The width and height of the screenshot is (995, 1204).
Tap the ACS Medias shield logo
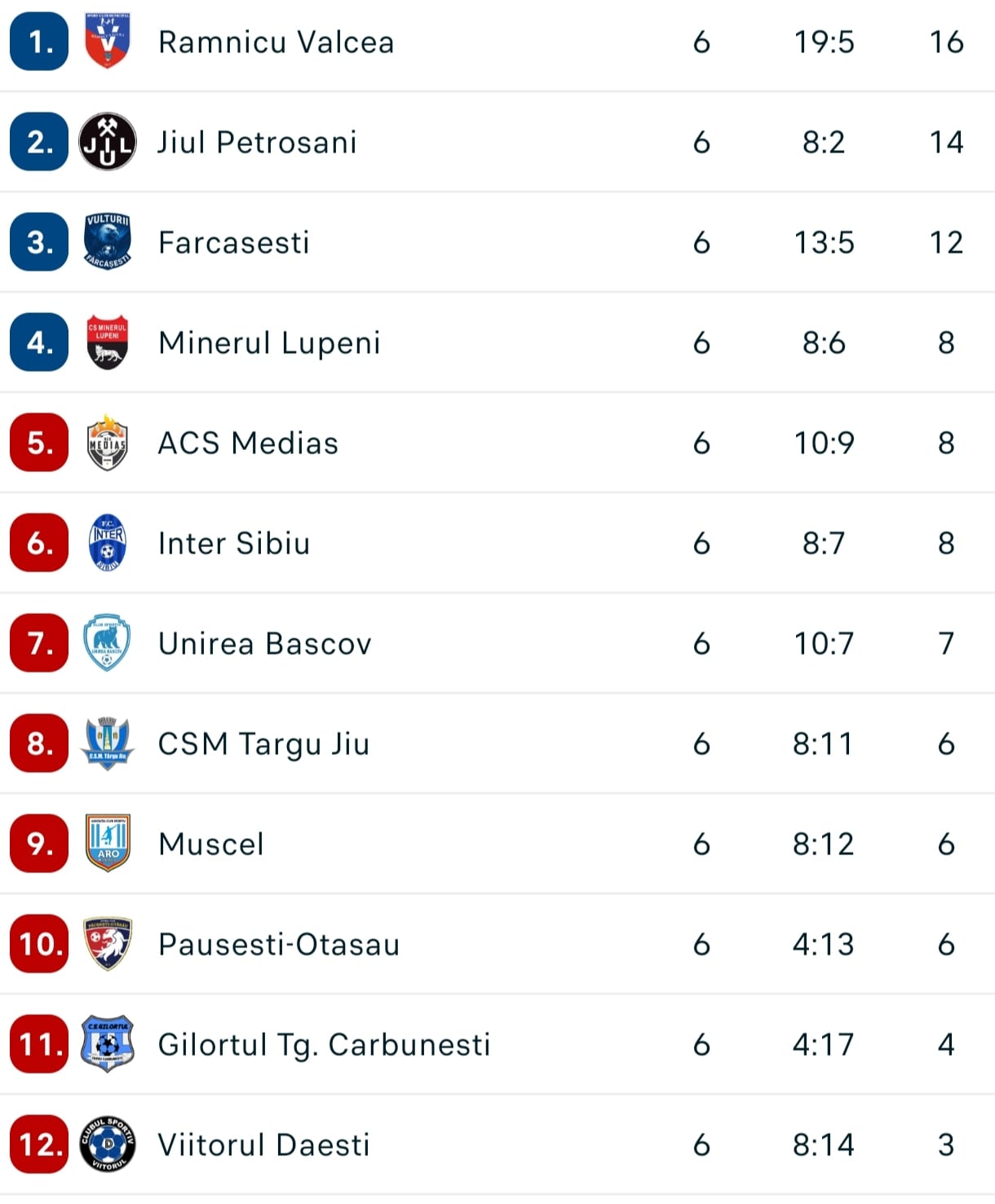click(x=108, y=442)
